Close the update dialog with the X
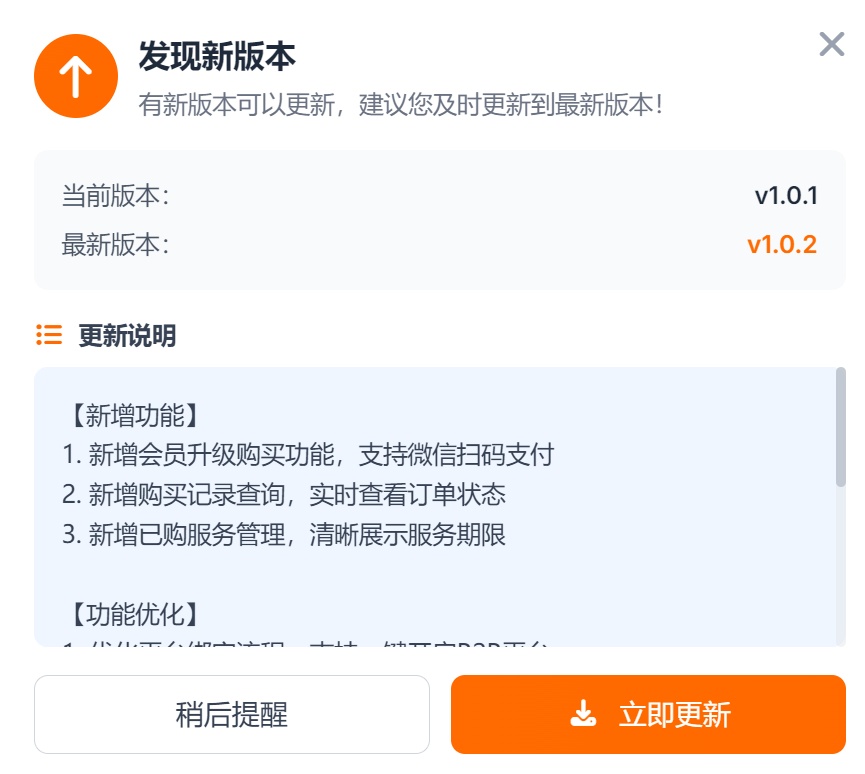The width and height of the screenshot is (865, 774). [x=832, y=44]
